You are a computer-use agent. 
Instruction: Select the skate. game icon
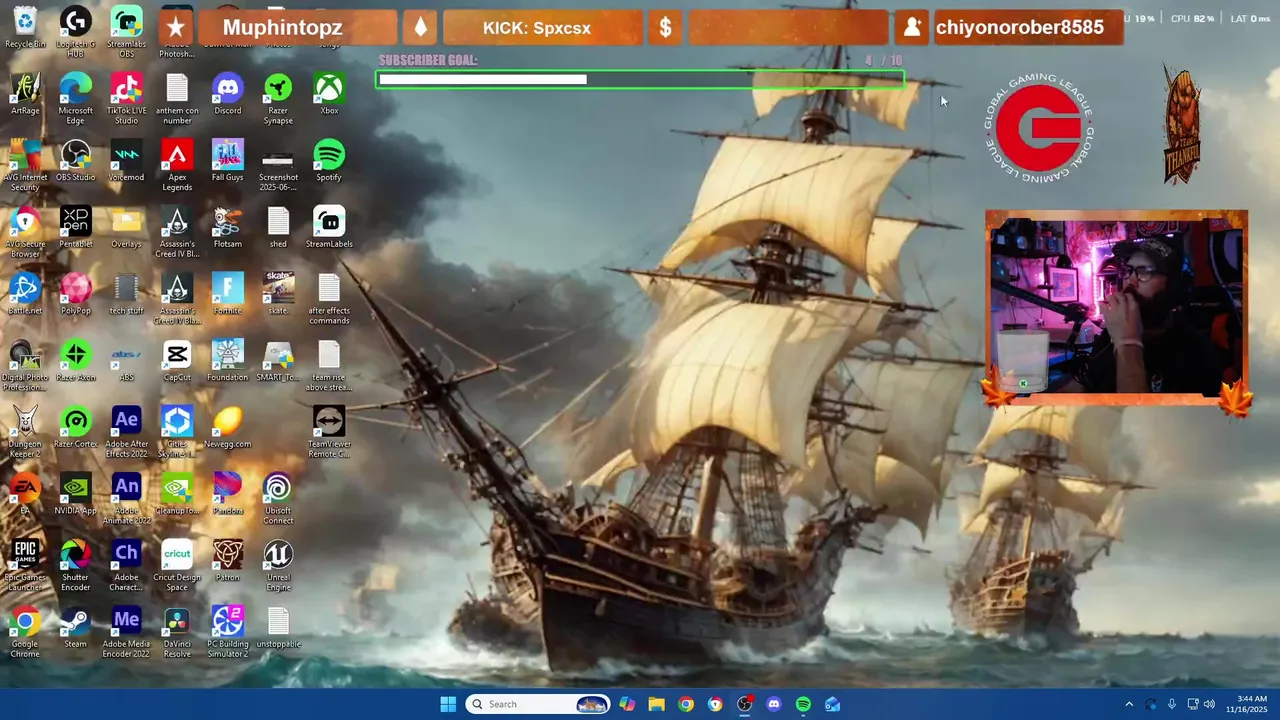[x=278, y=294]
